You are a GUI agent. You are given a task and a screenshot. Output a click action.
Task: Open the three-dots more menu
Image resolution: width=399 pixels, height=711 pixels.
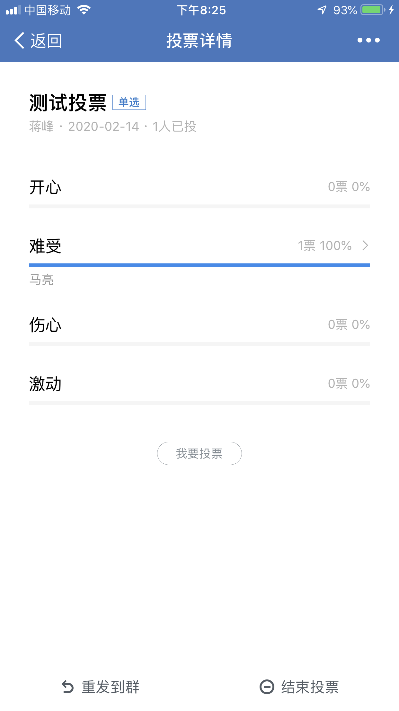click(368, 40)
